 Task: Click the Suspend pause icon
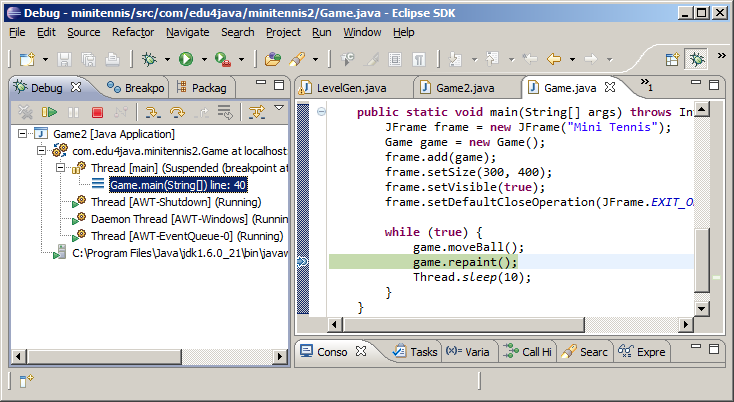pos(73,112)
